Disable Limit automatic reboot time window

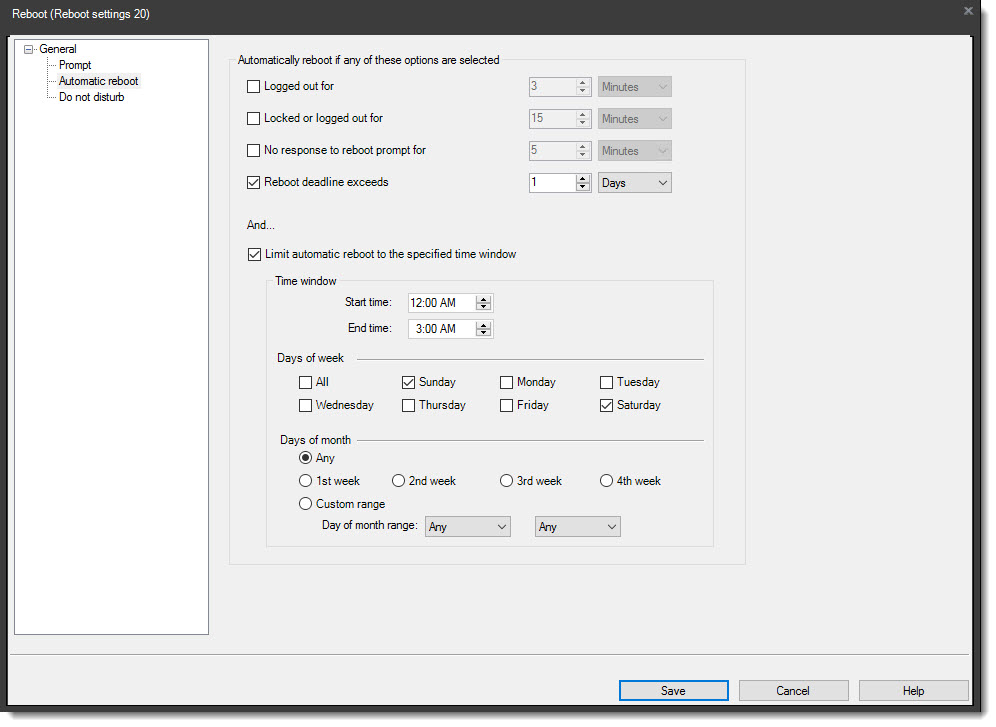(x=254, y=254)
